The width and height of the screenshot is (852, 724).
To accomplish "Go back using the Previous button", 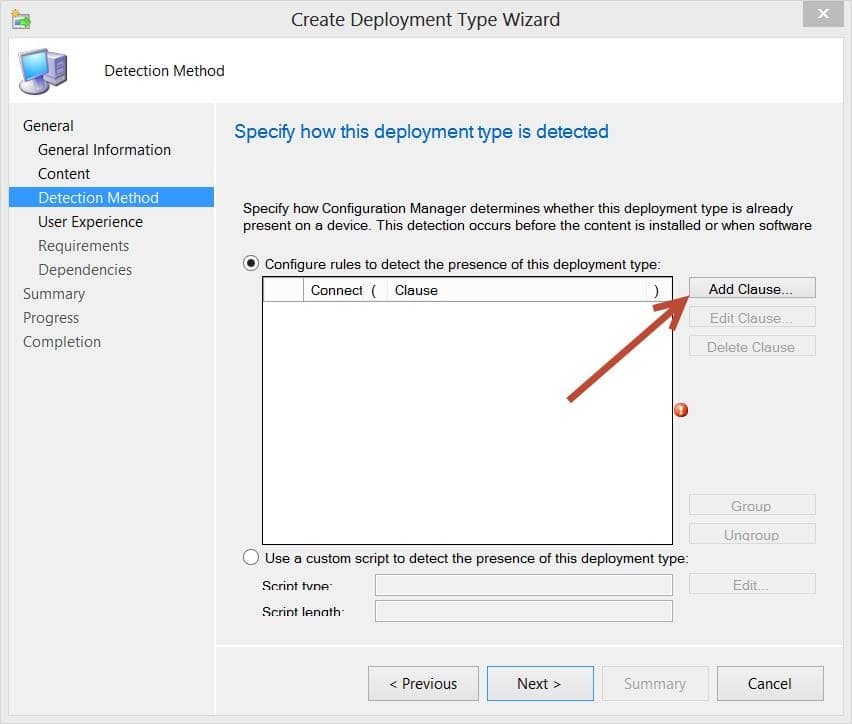I will pyautogui.click(x=423, y=684).
